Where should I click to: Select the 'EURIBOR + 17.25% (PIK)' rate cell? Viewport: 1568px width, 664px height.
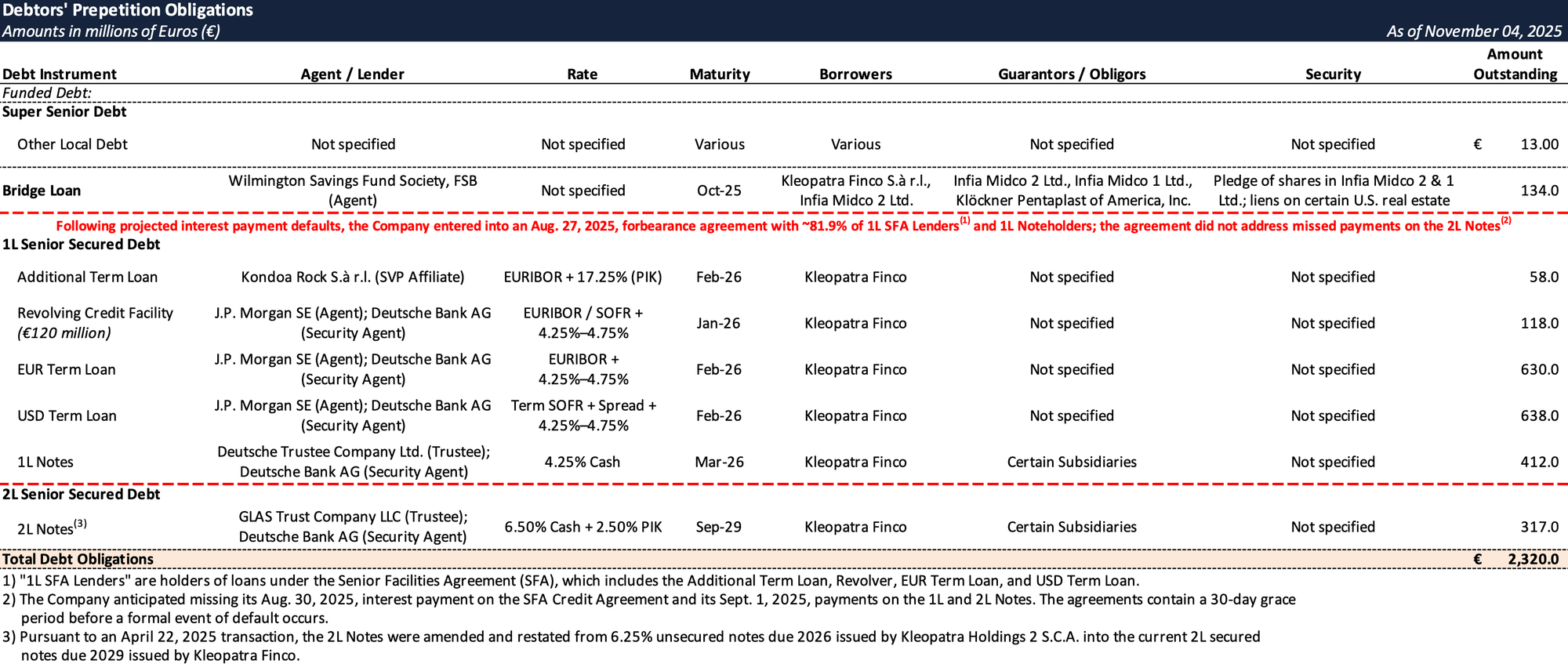[x=583, y=277]
